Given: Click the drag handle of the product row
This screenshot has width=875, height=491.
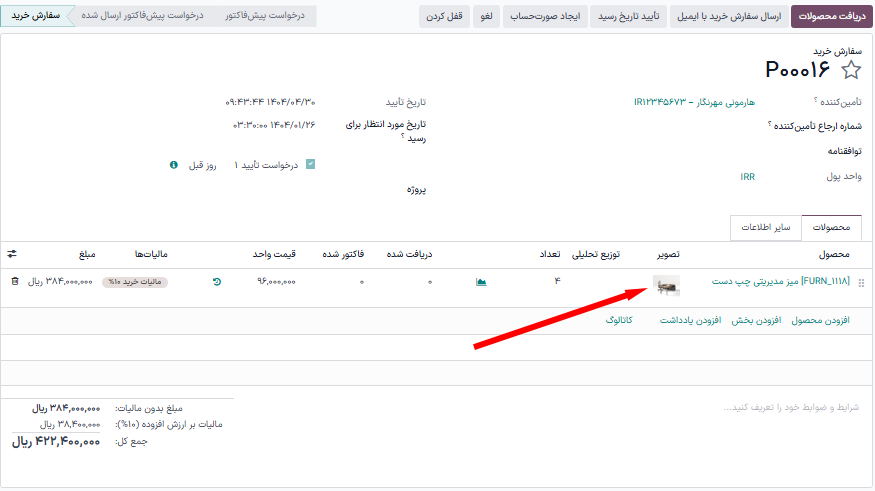Looking at the screenshot, I should [861, 283].
